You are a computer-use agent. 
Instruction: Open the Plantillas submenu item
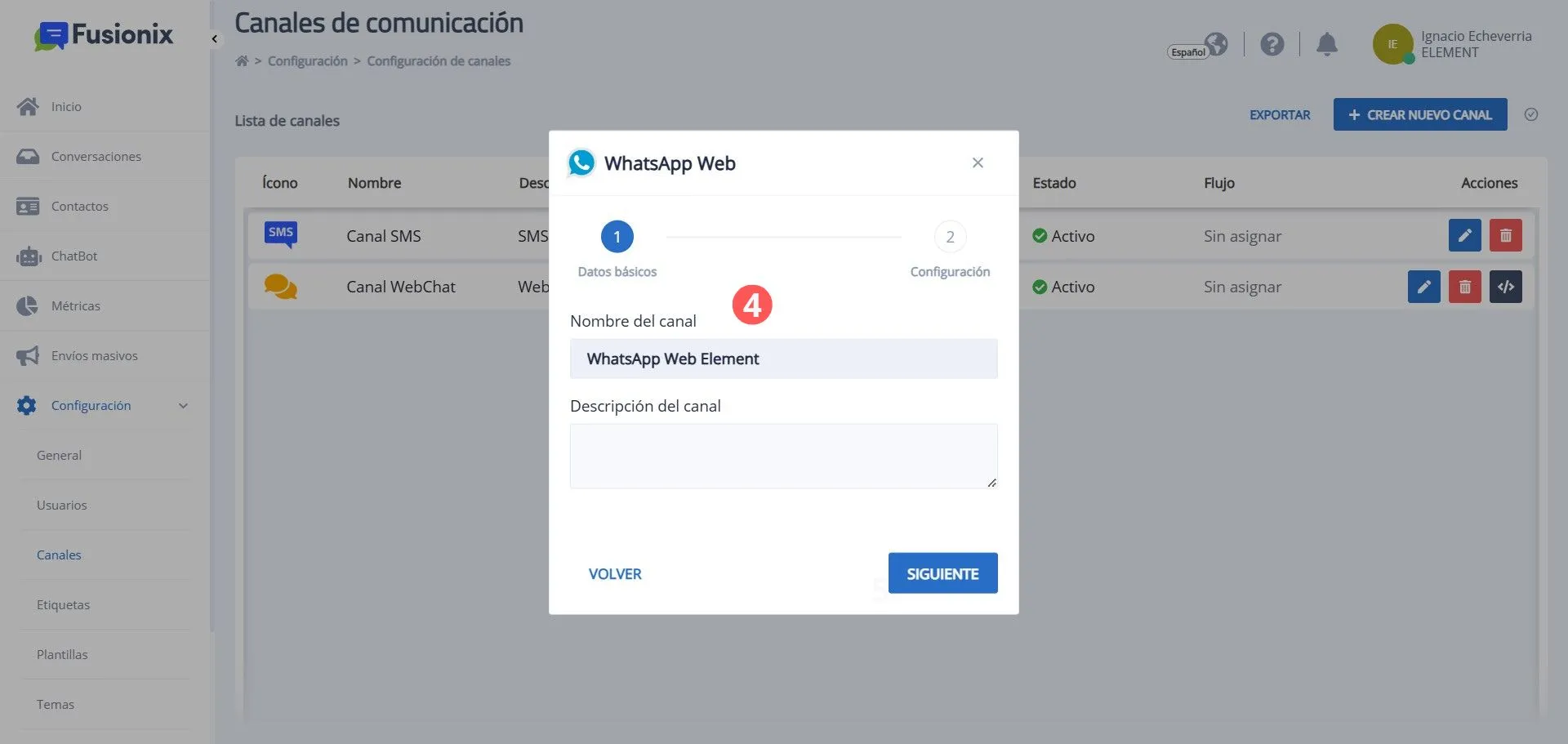pos(62,655)
